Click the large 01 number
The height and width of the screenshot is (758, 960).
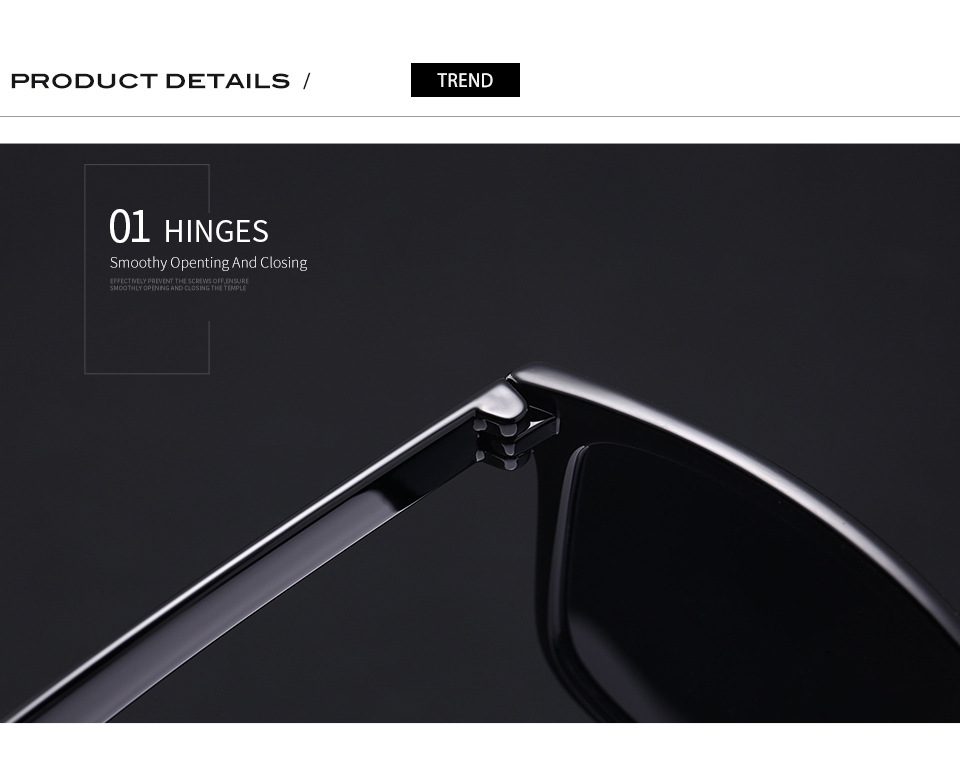[x=129, y=226]
